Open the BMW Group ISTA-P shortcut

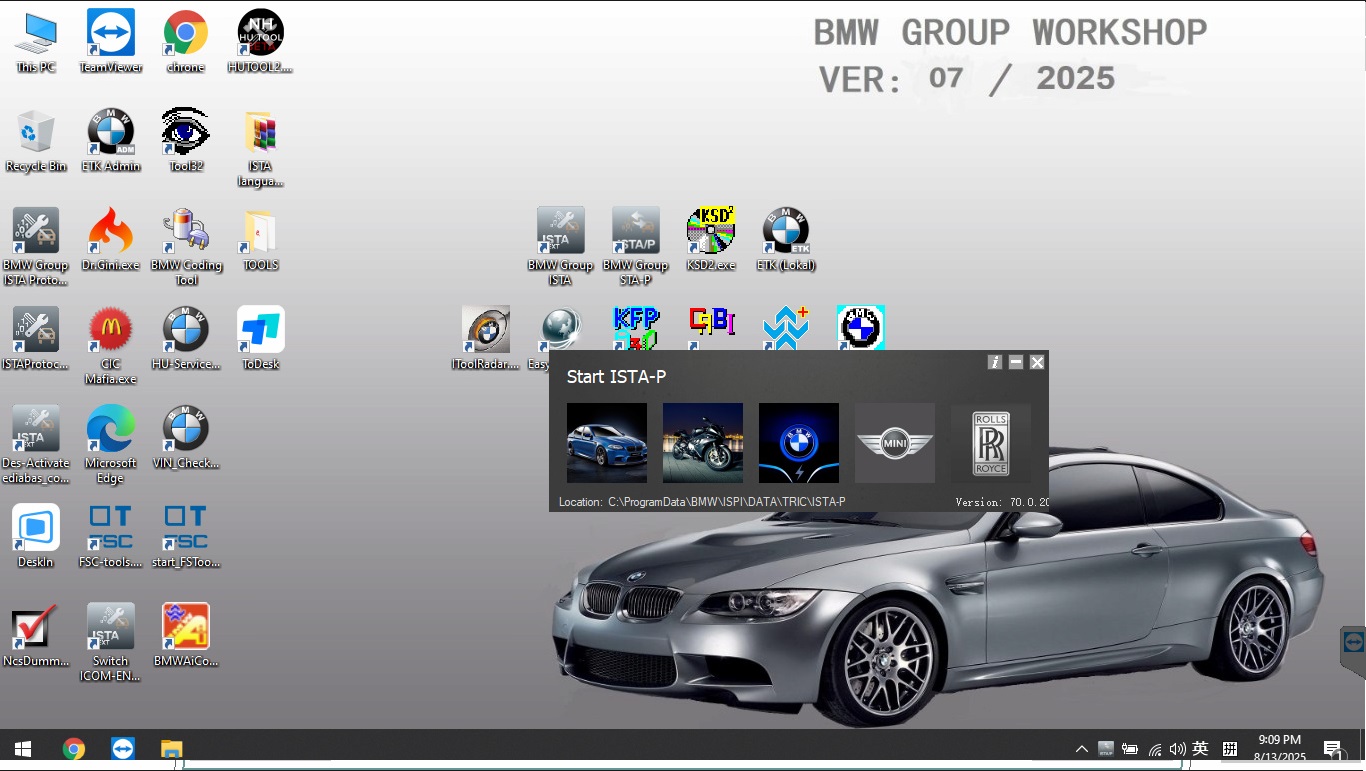[x=635, y=230]
